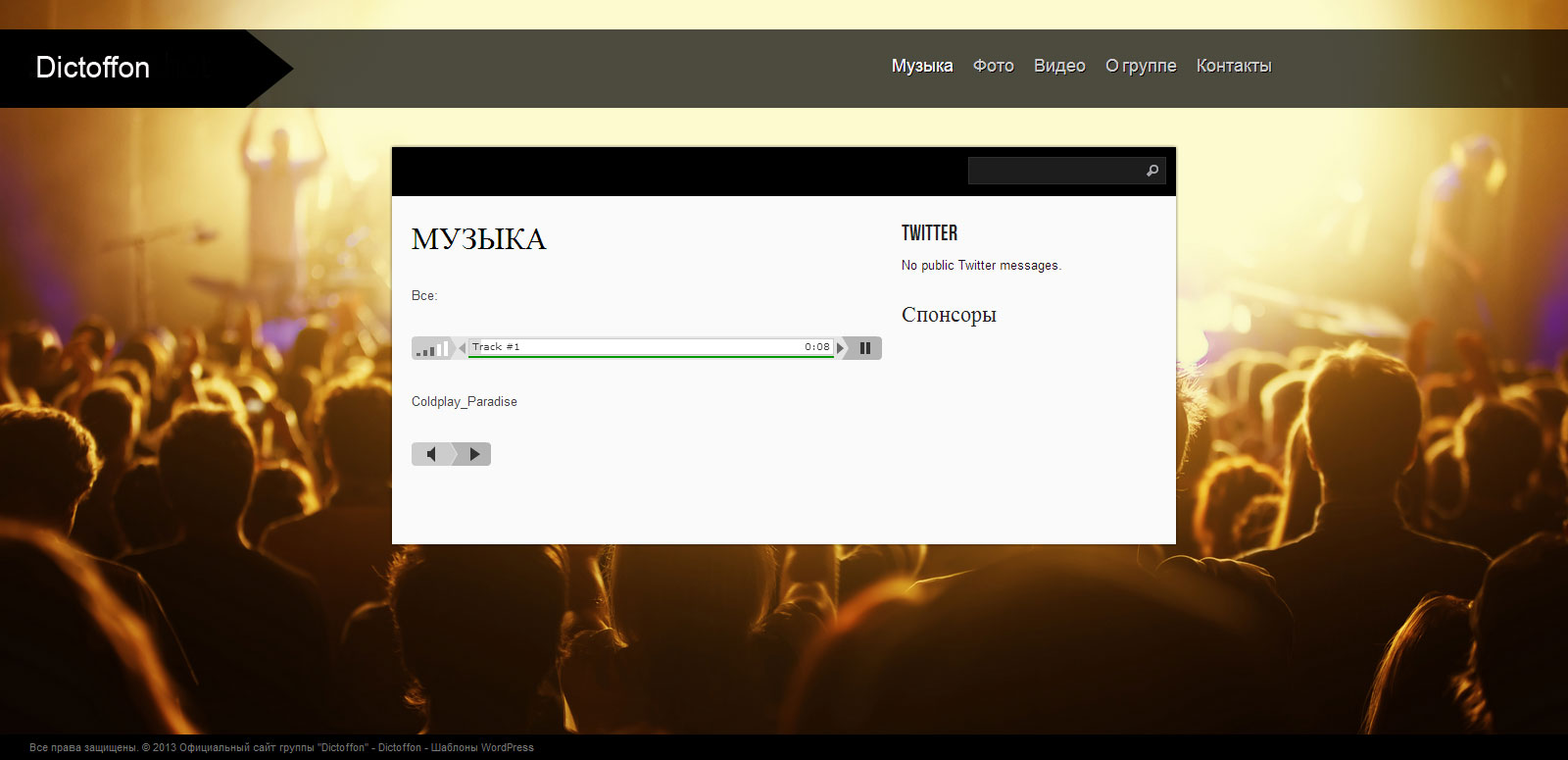Open the Контакты page
Viewport: 1568px width, 760px height.
(1233, 66)
